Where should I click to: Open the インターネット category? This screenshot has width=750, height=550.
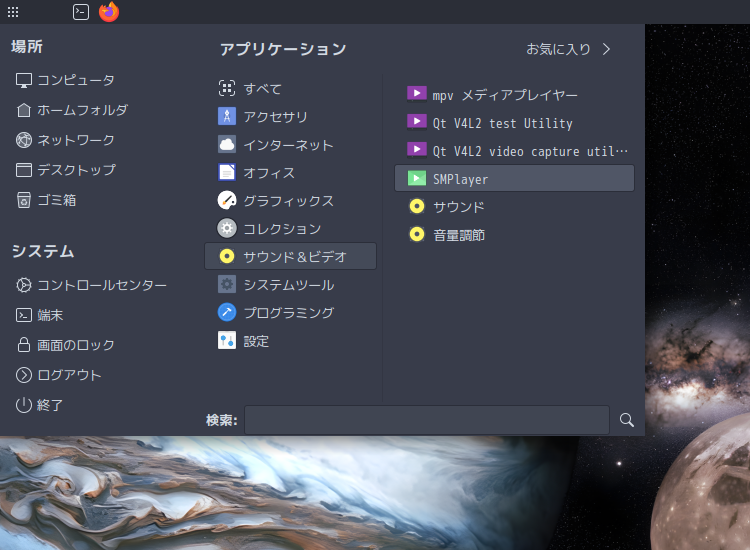[290, 144]
